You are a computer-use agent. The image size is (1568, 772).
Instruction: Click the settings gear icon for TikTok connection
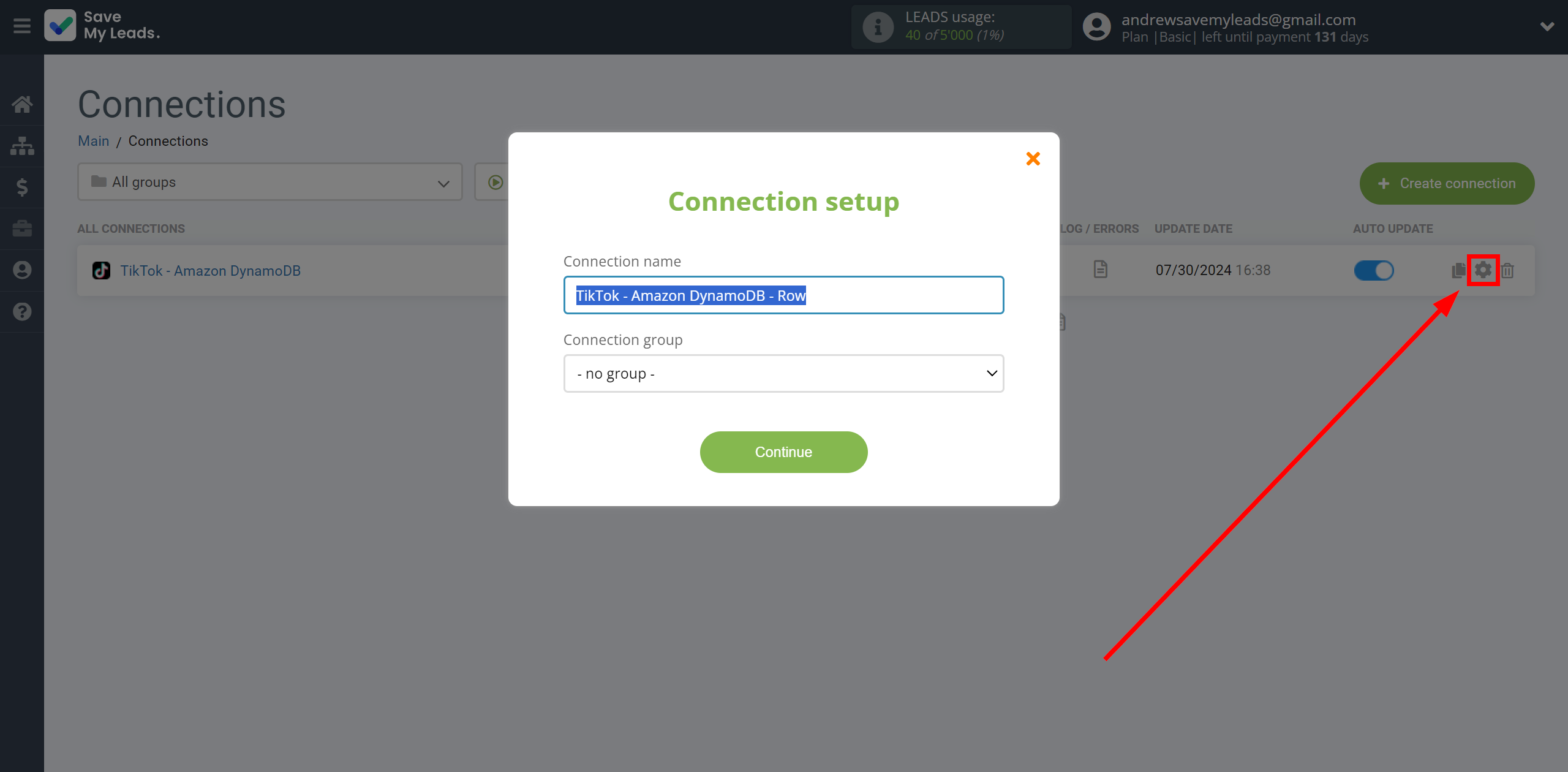pyautogui.click(x=1483, y=270)
